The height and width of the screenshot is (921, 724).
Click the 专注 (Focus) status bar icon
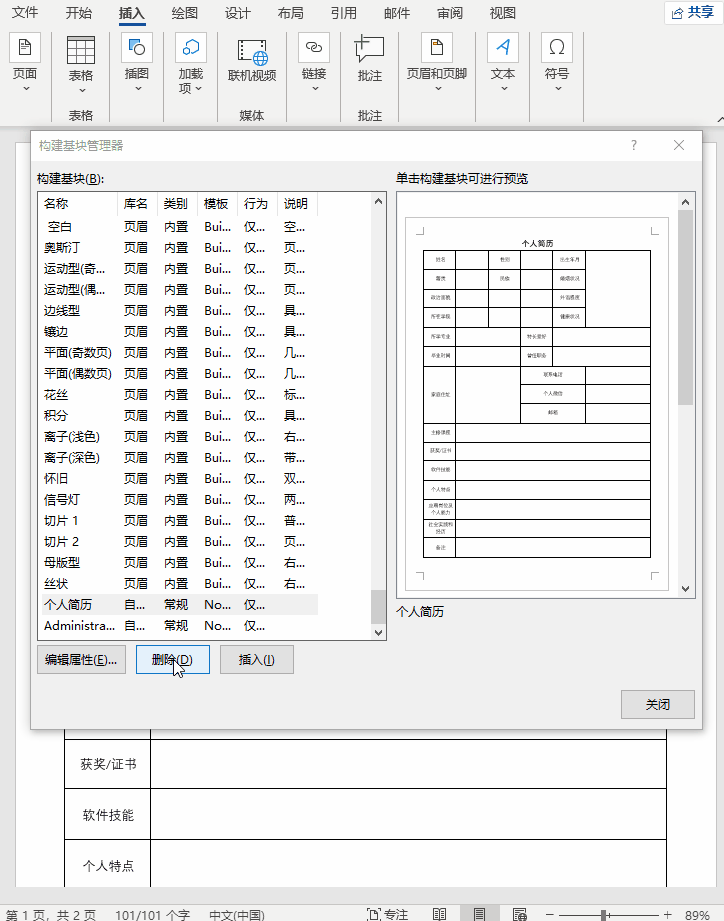tap(388, 915)
